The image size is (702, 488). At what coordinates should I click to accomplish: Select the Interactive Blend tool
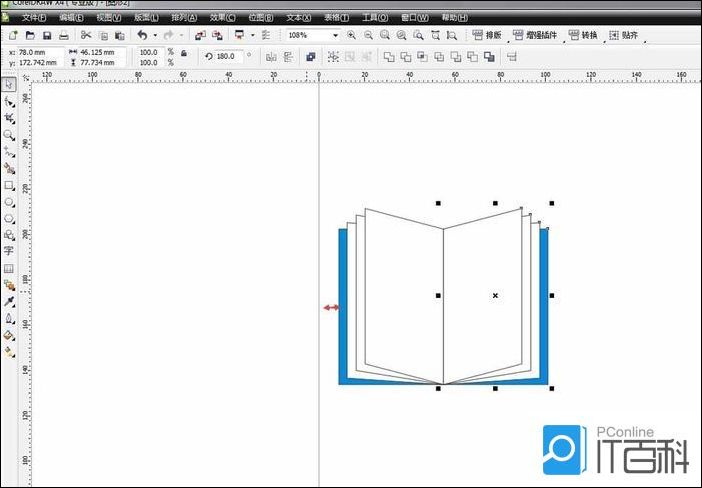click(x=9, y=285)
